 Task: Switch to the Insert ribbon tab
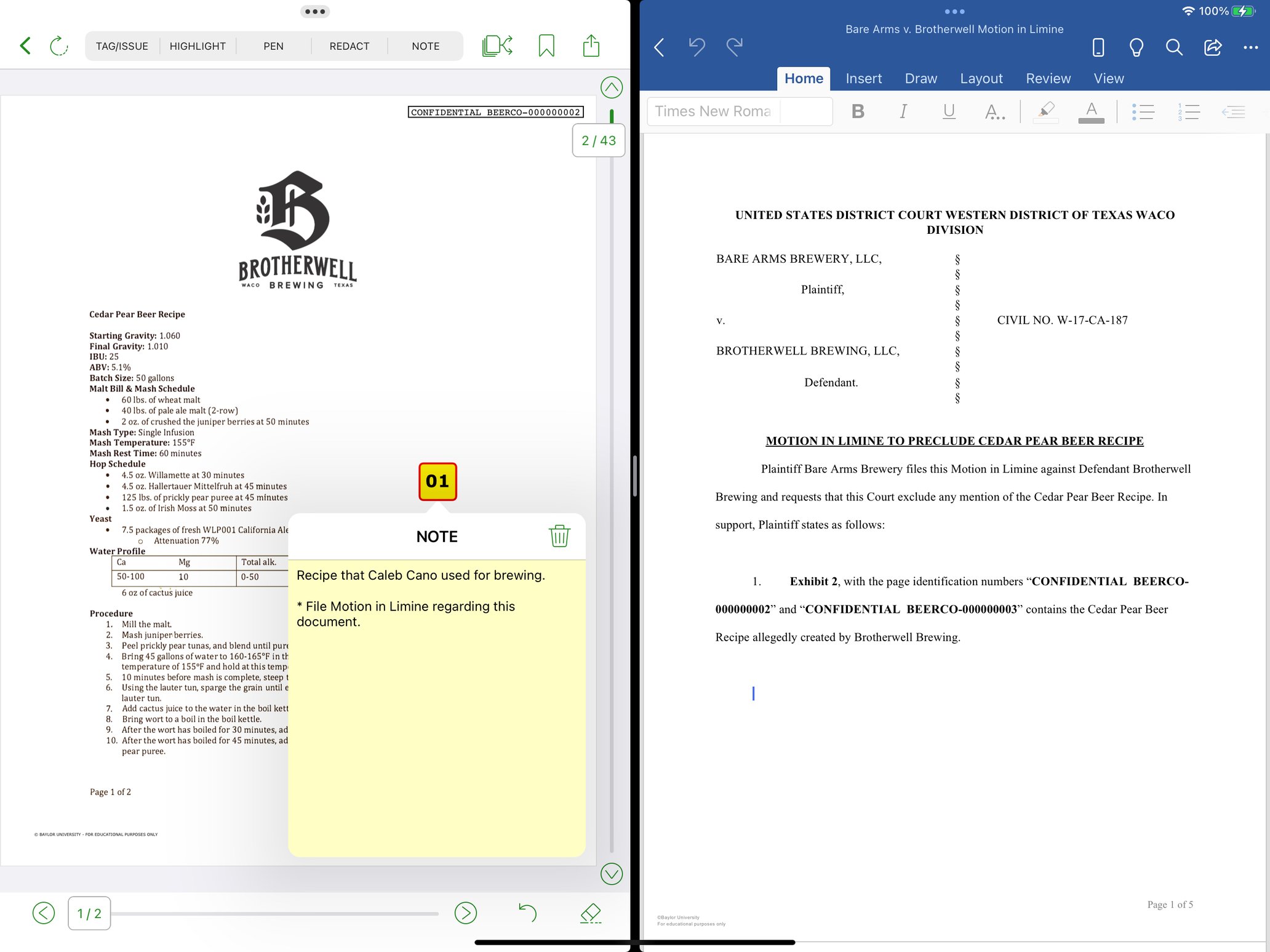click(x=863, y=78)
